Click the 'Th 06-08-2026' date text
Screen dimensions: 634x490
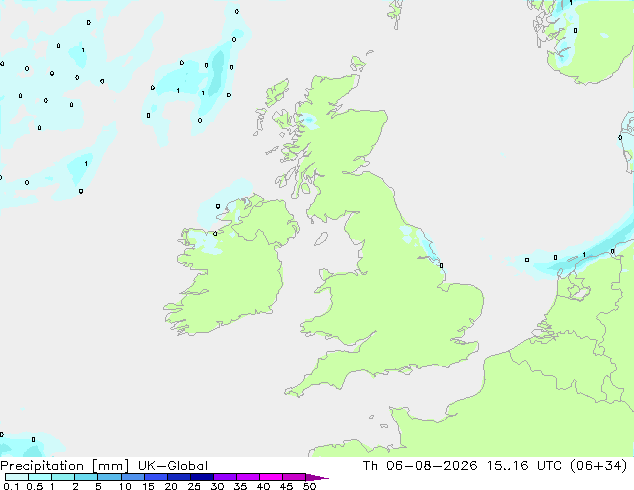pyautogui.click(x=420, y=466)
